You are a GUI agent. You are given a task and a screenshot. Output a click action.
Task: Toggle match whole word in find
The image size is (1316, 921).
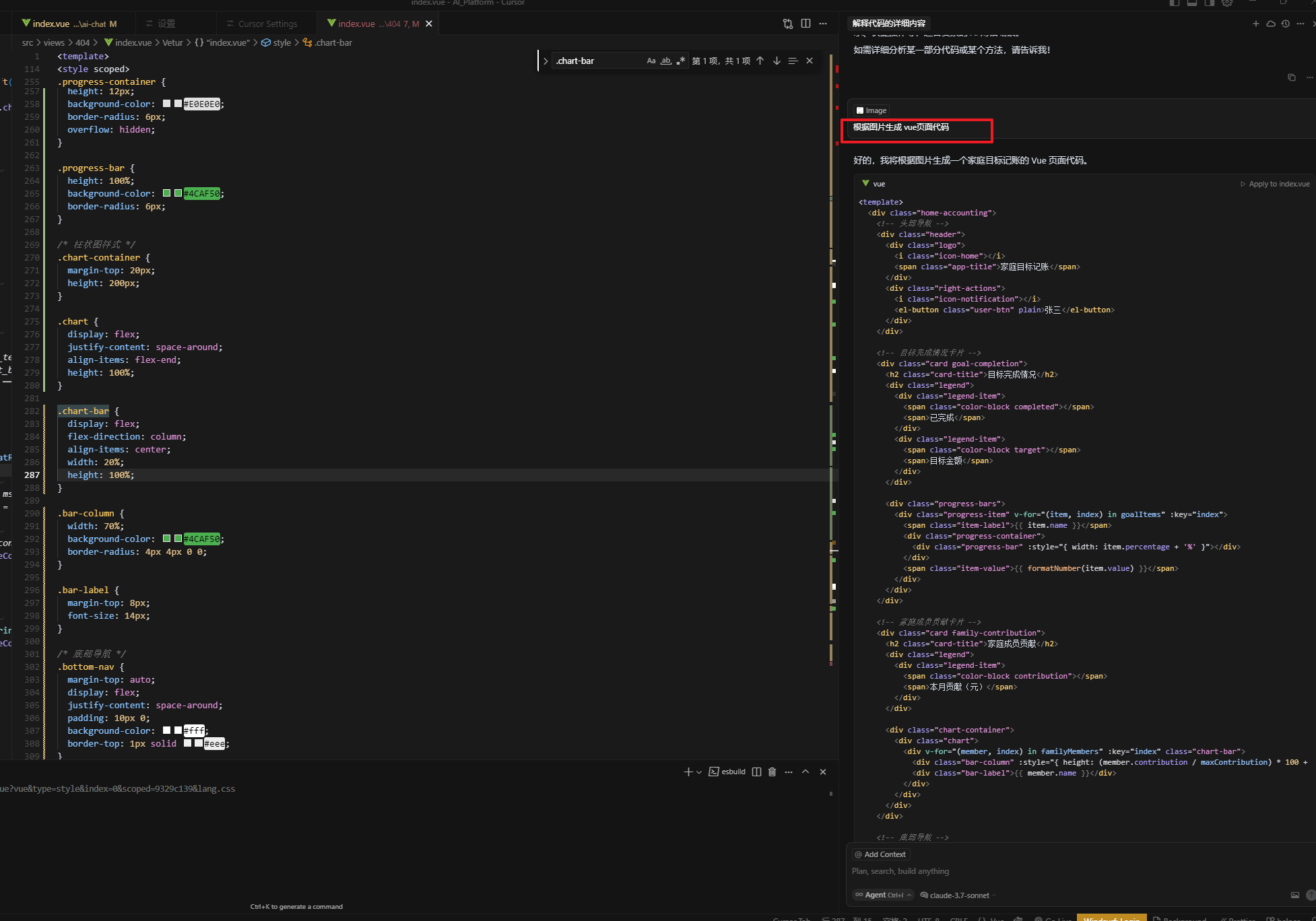[x=665, y=61]
